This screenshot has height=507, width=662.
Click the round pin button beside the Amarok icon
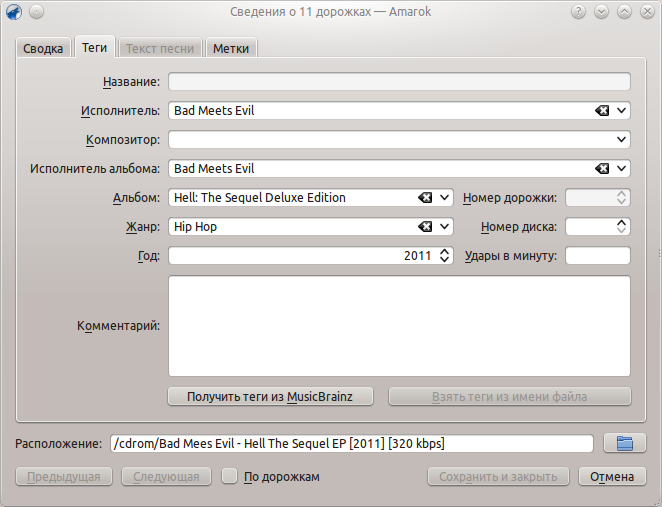[37, 12]
